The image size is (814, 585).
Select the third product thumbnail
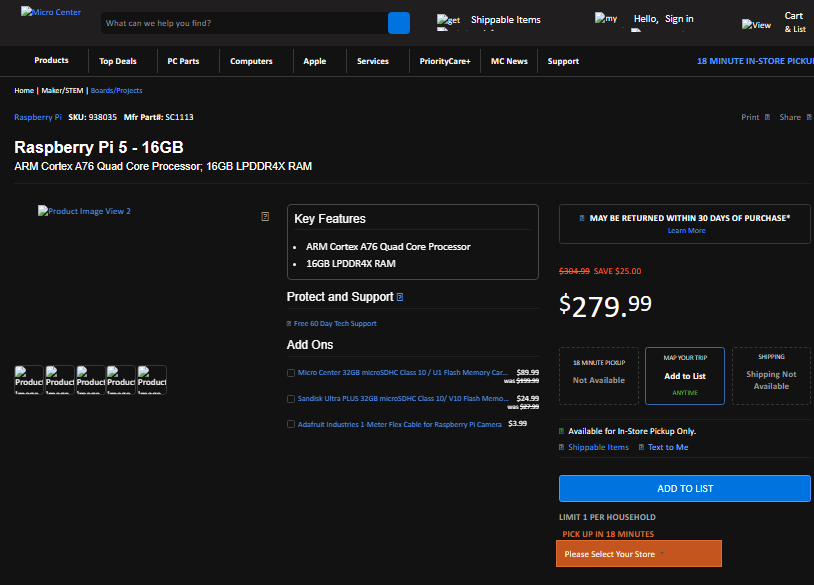click(90, 380)
